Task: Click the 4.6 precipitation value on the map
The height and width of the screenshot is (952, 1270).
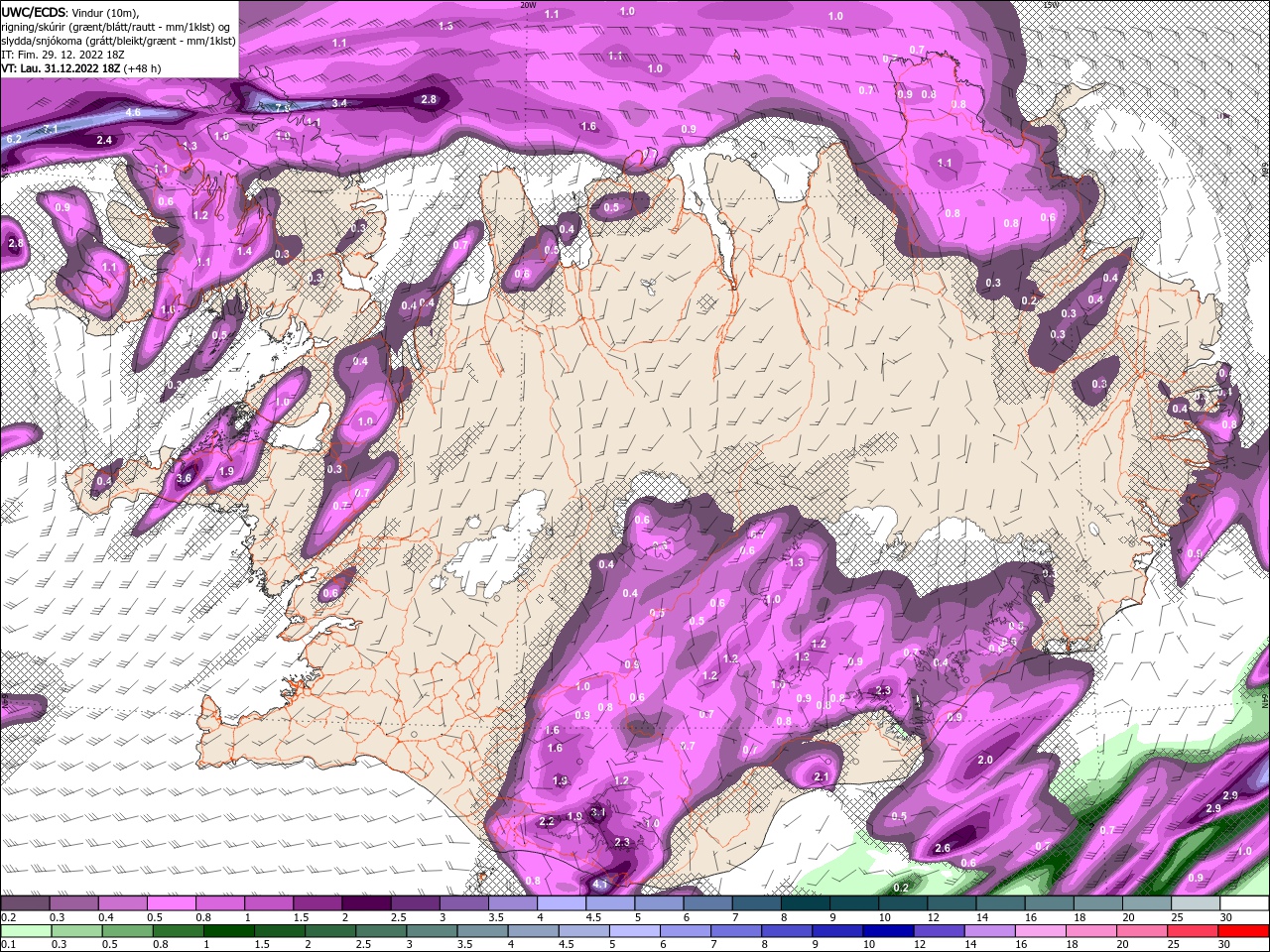Action: (x=133, y=113)
